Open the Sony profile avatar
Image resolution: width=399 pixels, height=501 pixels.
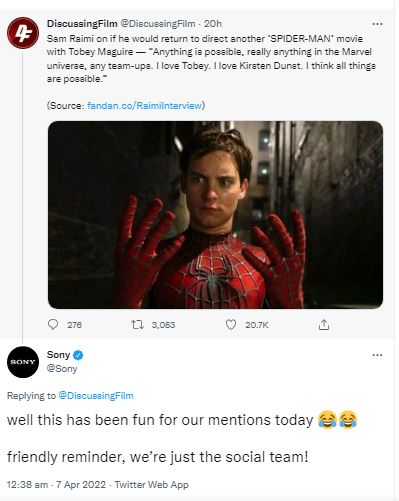pyautogui.click(x=23, y=362)
